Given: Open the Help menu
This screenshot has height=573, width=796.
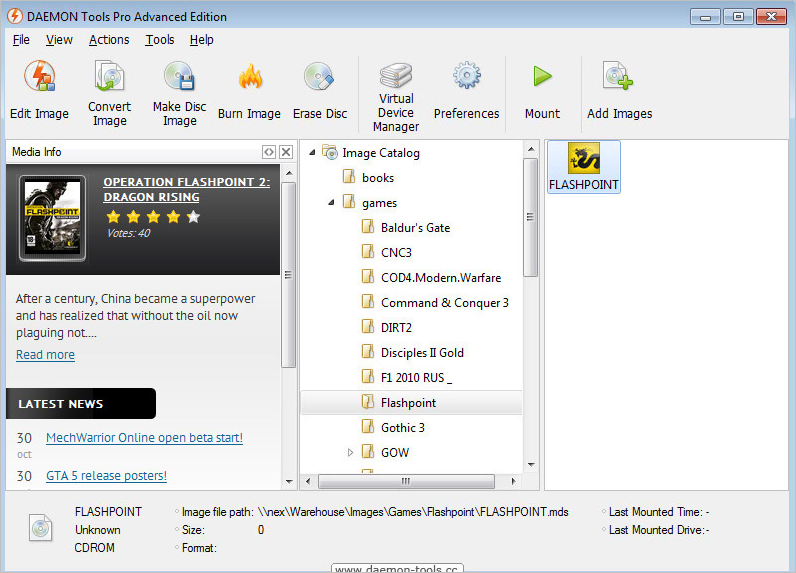Looking at the screenshot, I should [x=202, y=40].
